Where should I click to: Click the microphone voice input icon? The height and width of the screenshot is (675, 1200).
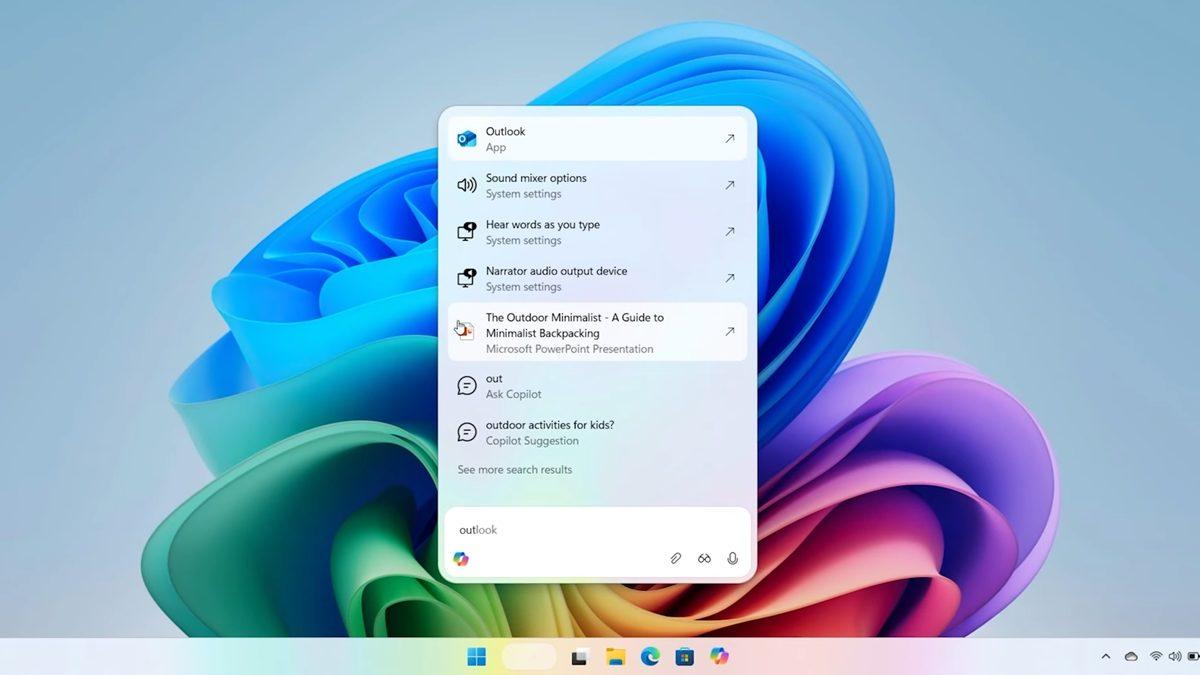(x=733, y=559)
